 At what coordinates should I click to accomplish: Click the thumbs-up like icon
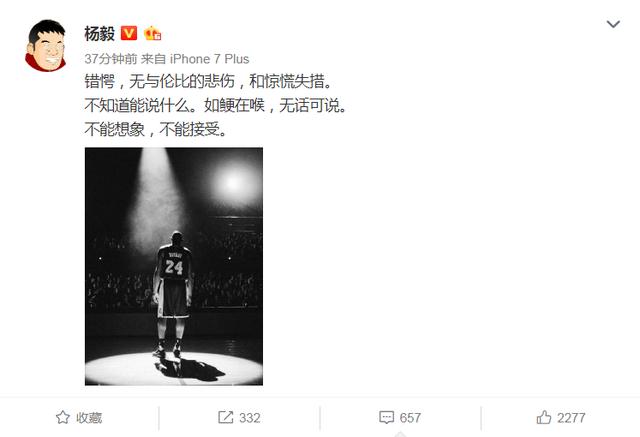tap(544, 417)
